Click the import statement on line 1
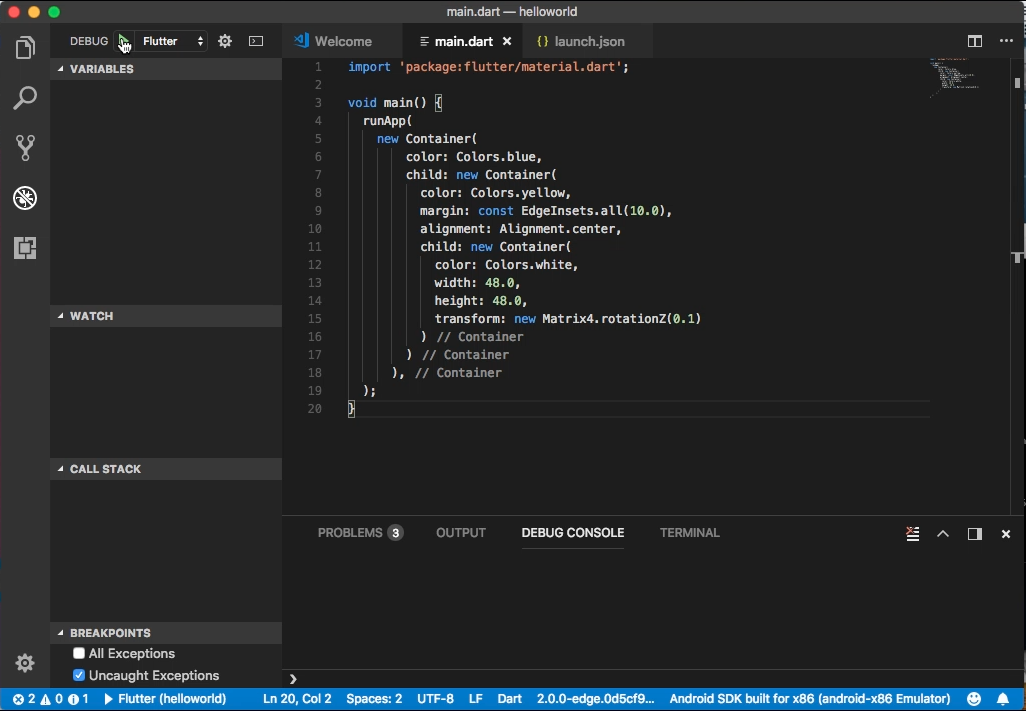The image size is (1026, 711). point(488,67)
